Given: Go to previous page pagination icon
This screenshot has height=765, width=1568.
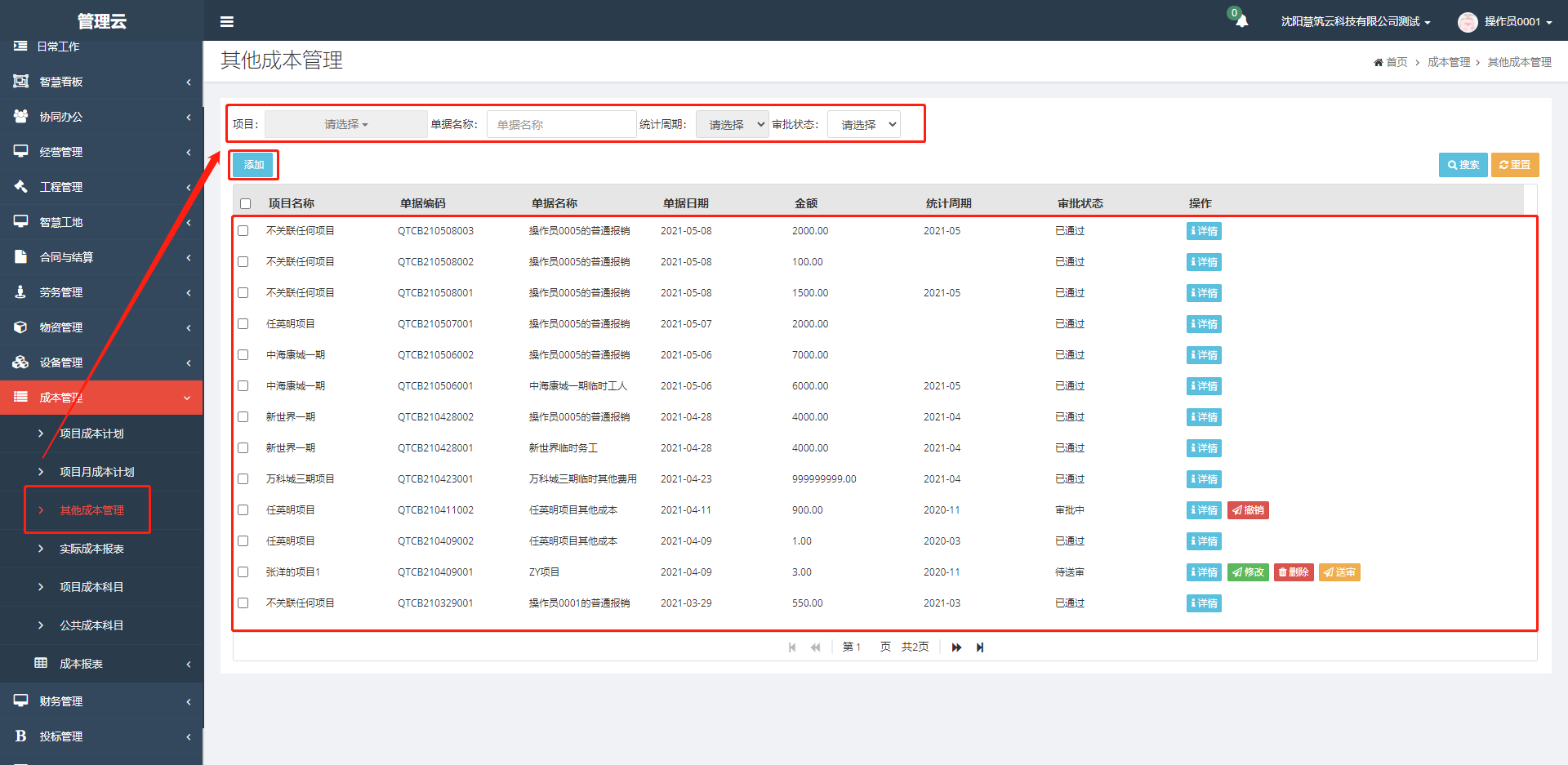Looking at the screenshot, I should (x=815, y=647).
